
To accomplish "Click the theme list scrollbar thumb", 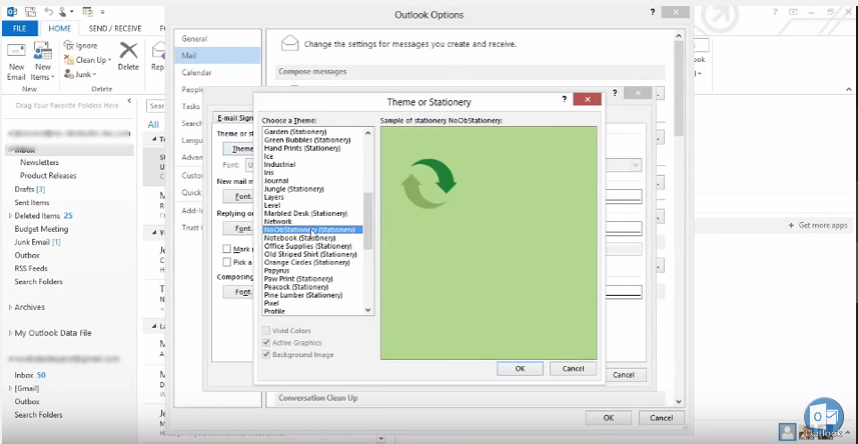I will click(368, 221).
